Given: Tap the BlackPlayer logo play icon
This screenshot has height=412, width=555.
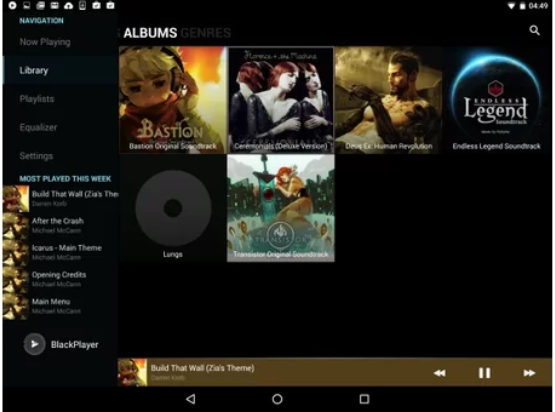Looking at the screenshot, I should [34, 344].
